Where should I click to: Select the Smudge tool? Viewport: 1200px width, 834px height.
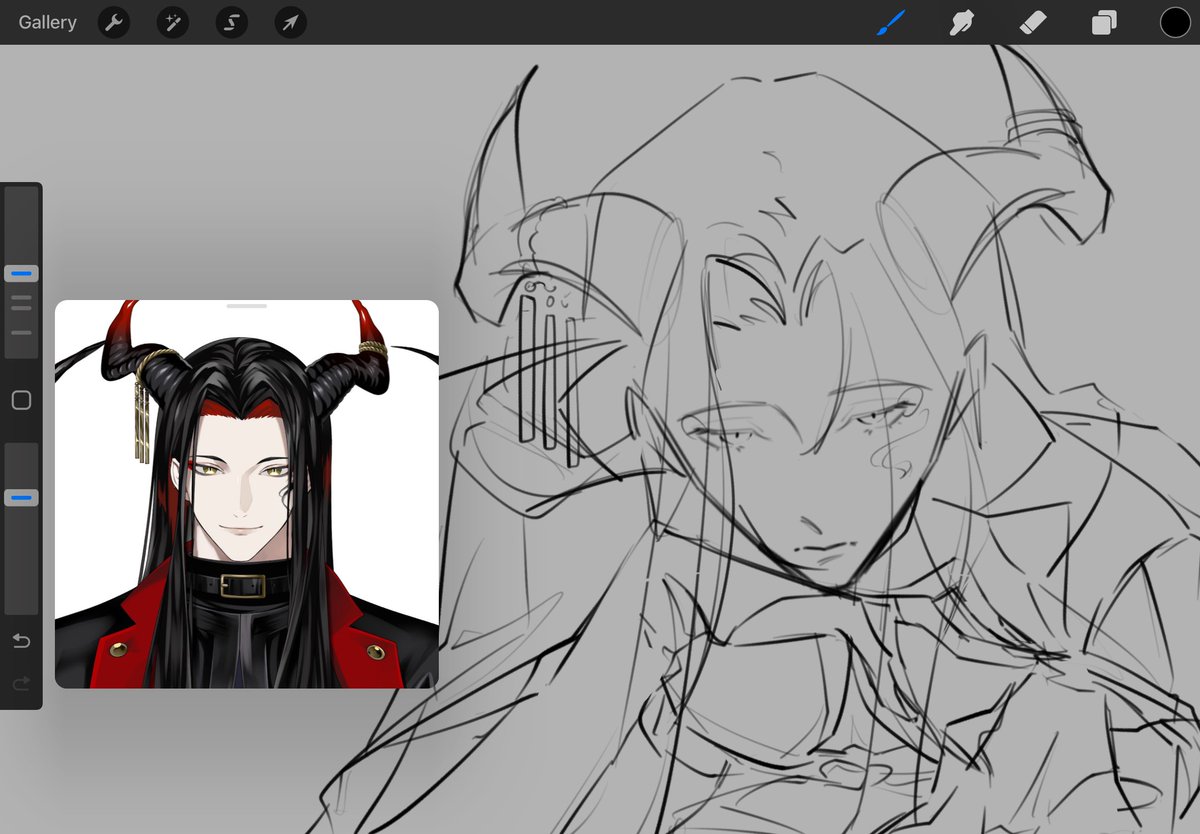pyautogui.click(x=961, y=22)
